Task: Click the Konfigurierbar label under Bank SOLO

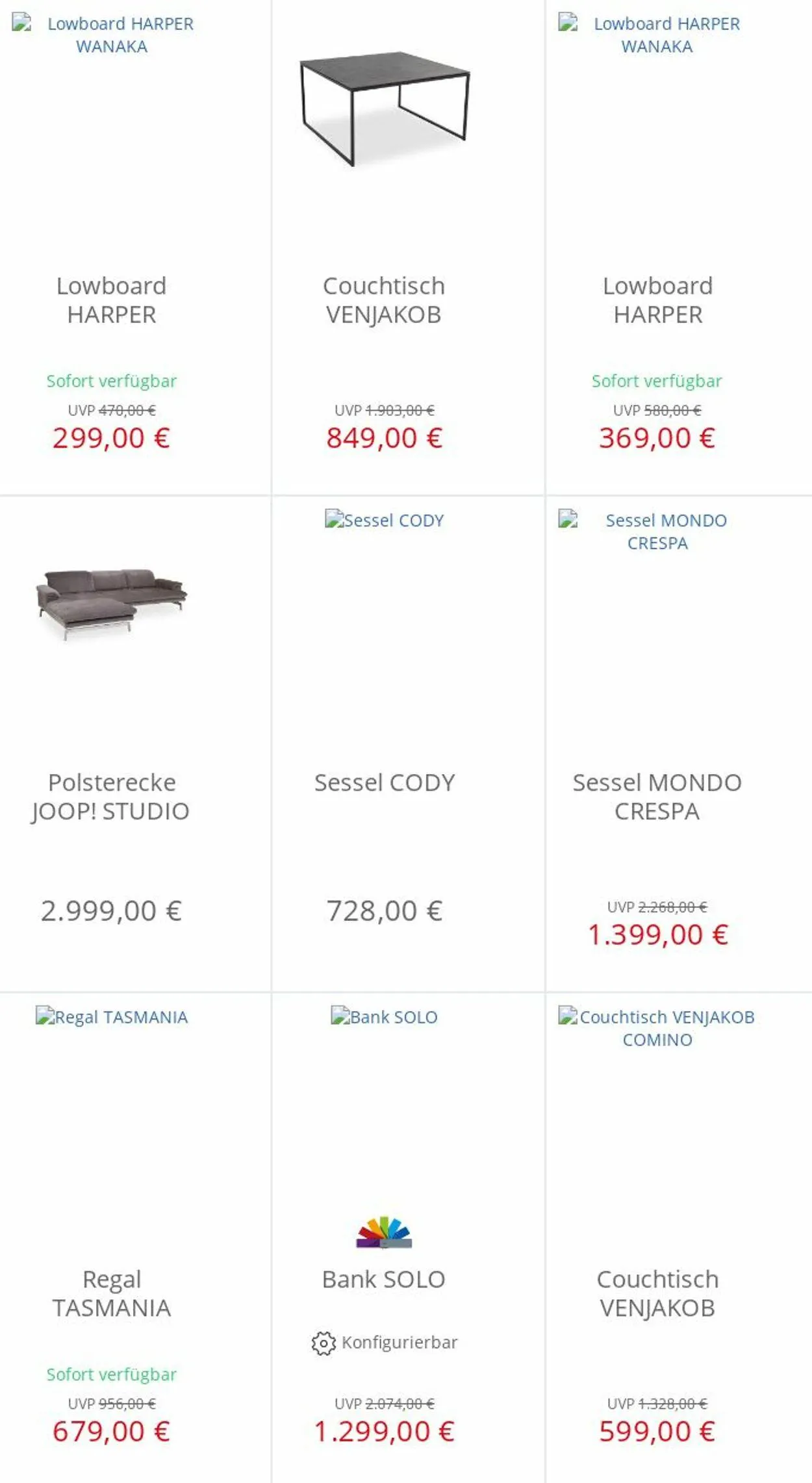Action: click(x=400, y=1343)
